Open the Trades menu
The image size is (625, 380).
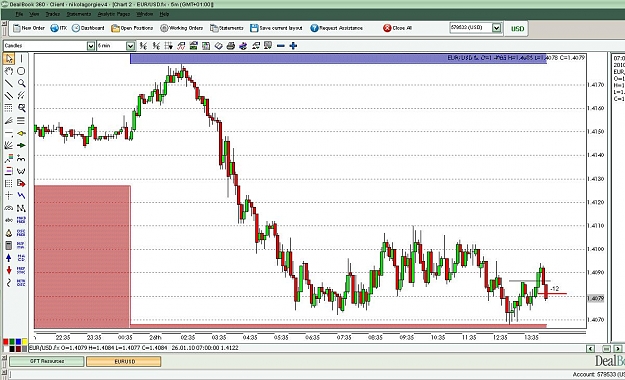pos(53,14)
